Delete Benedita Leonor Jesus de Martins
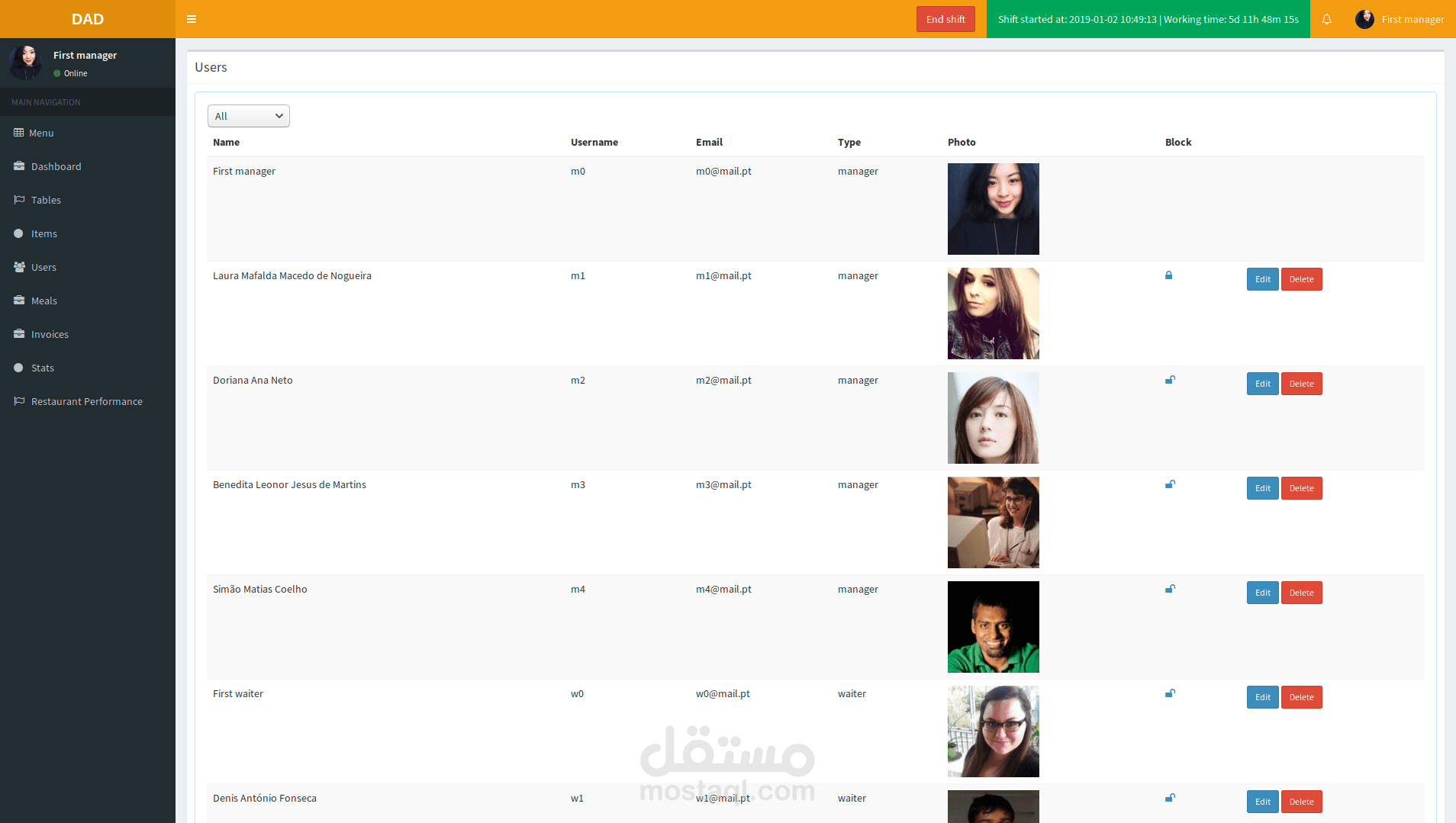The height and width of the screenshot is (823, 1456). pos(1301,488)
